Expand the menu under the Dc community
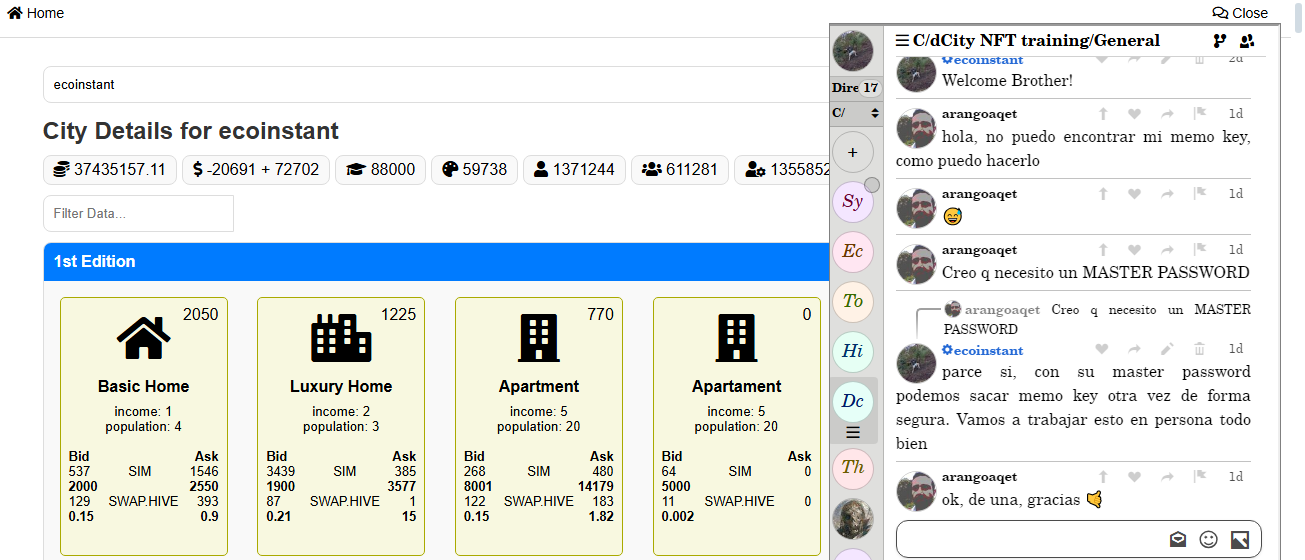This screenshot has width=1305, height=560. point(853,432)
